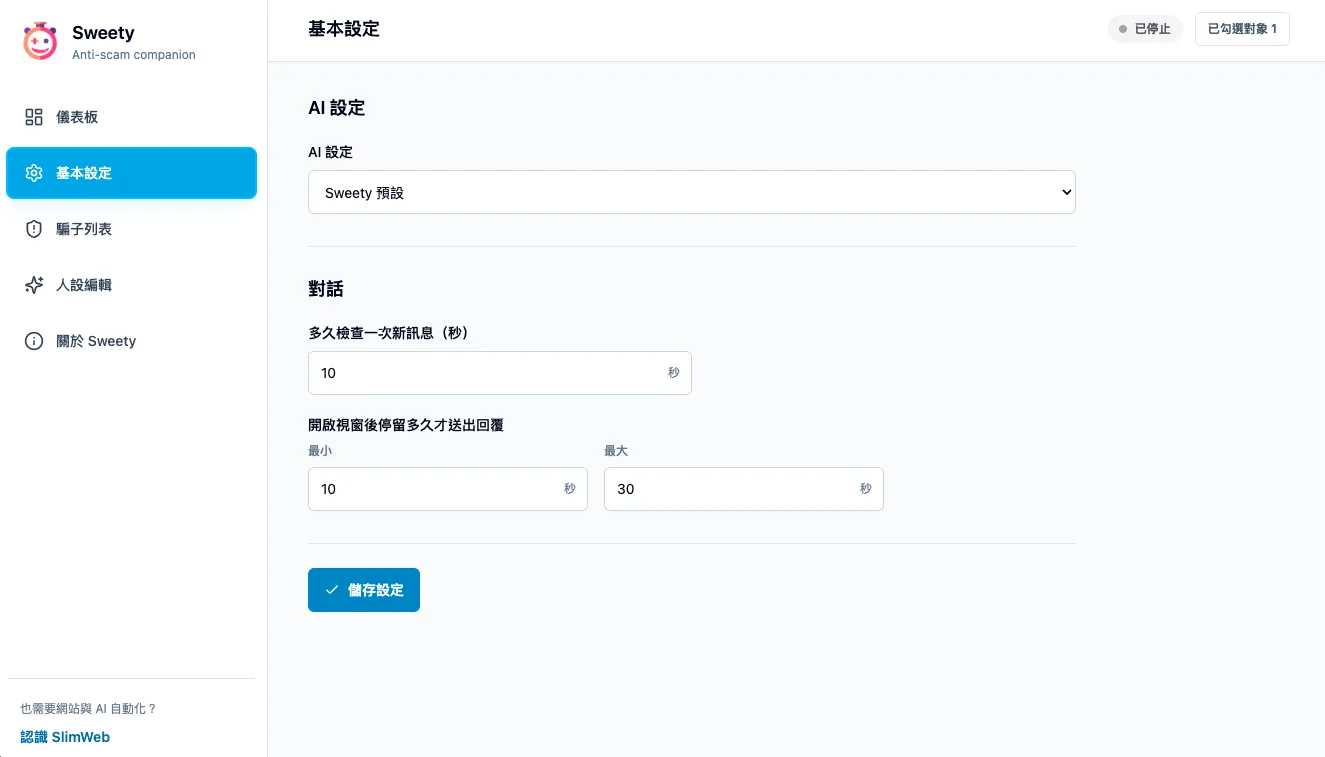Image resolution: width=1325 pixels, height=757 pixels.
Task: Click the Anti-scam companion subtitle
Action: tap(134, 55)
